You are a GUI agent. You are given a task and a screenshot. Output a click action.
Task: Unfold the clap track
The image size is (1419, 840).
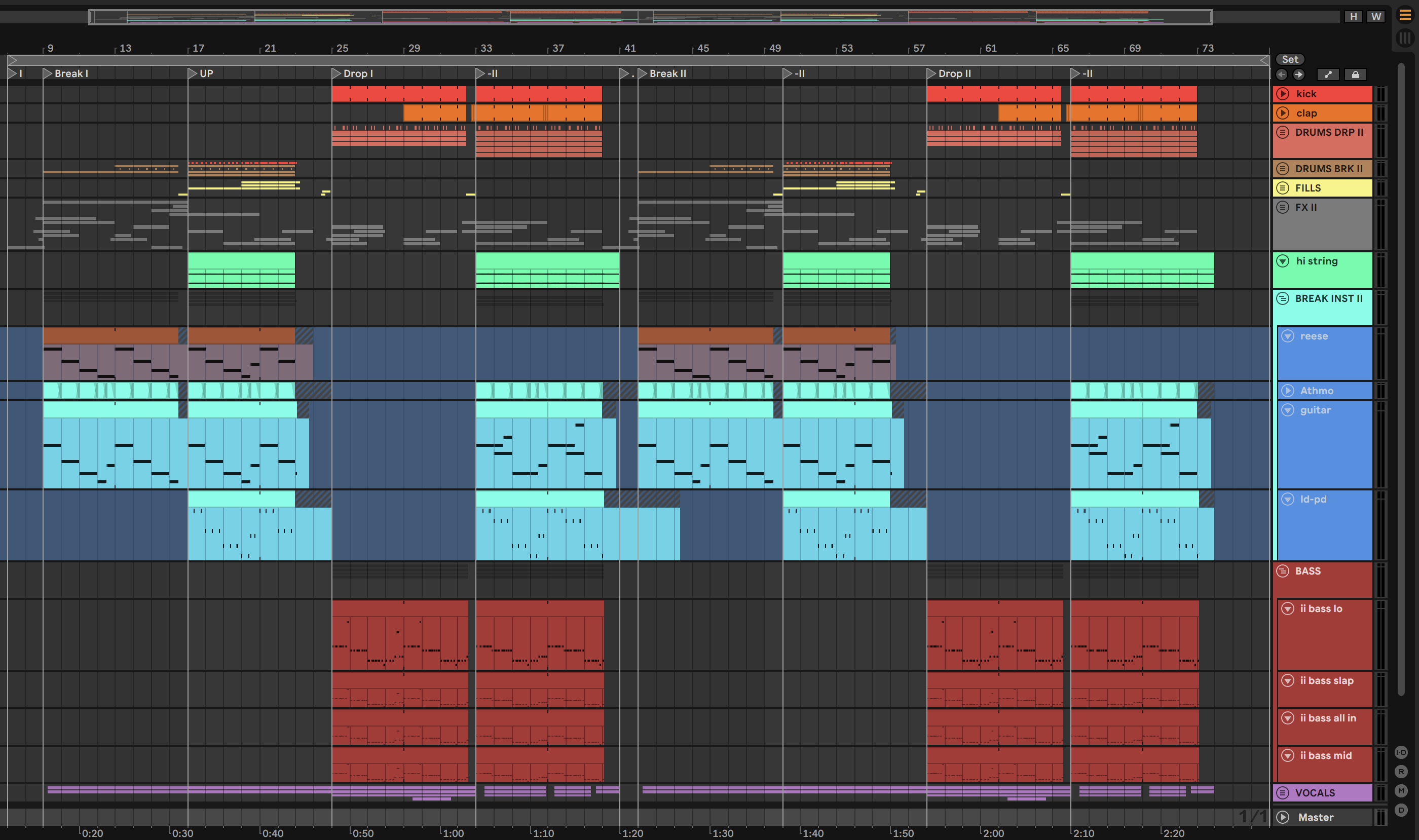pyautogui.click(x=1283, y=113)
